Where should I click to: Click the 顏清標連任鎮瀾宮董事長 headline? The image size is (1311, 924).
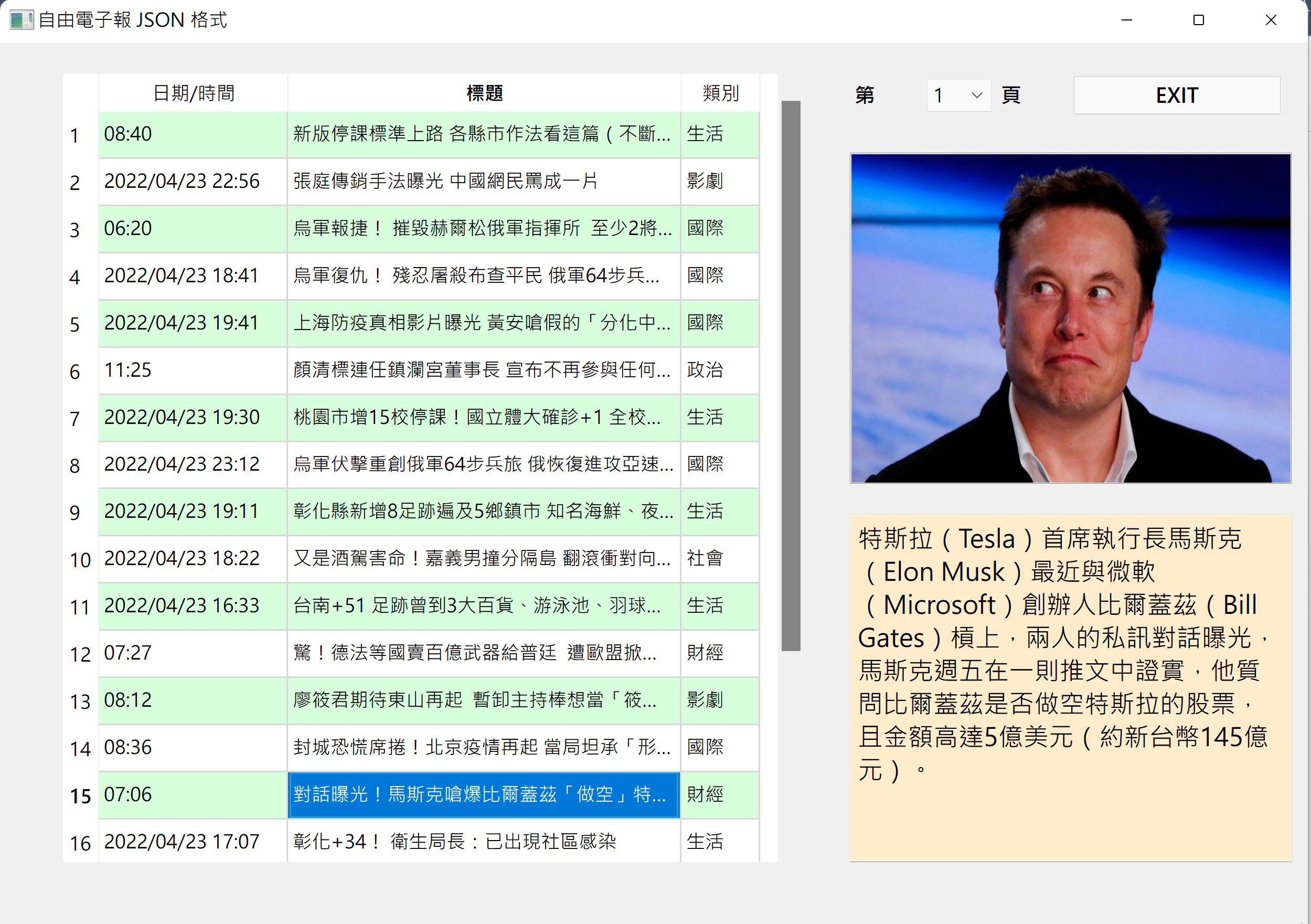pyautogui.click(x=483, y=370)
